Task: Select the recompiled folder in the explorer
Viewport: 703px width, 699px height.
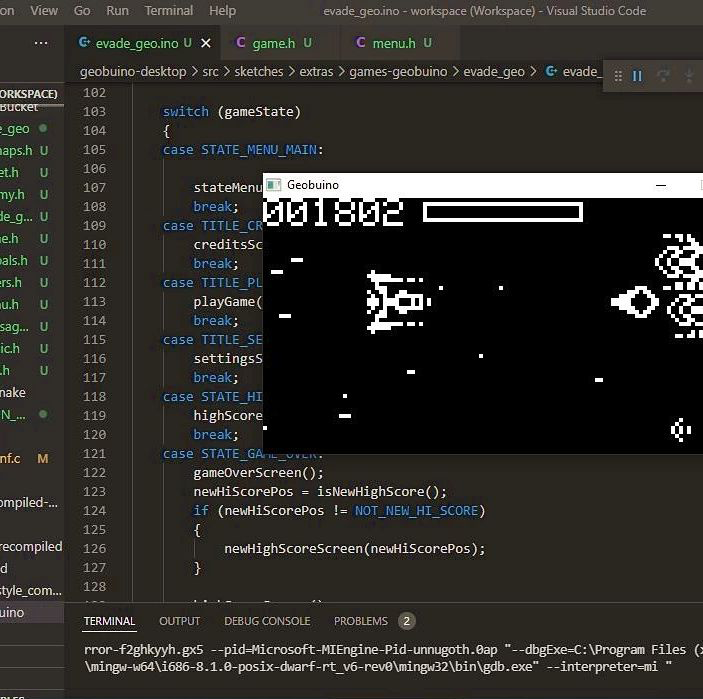Action: tap(31, 547)
